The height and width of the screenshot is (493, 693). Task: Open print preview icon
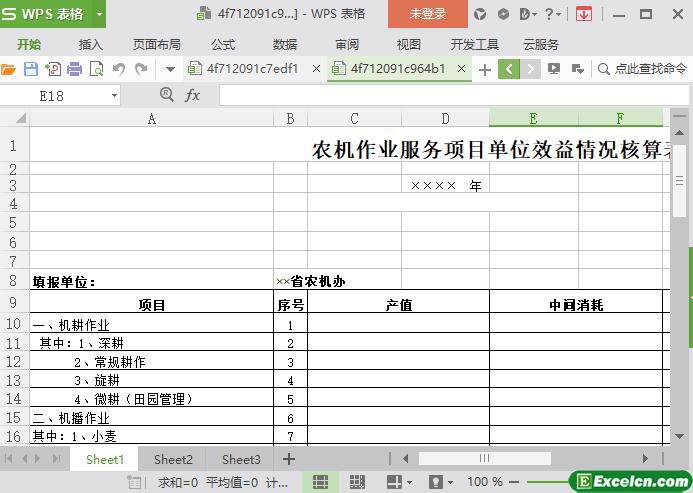[96, 69]
